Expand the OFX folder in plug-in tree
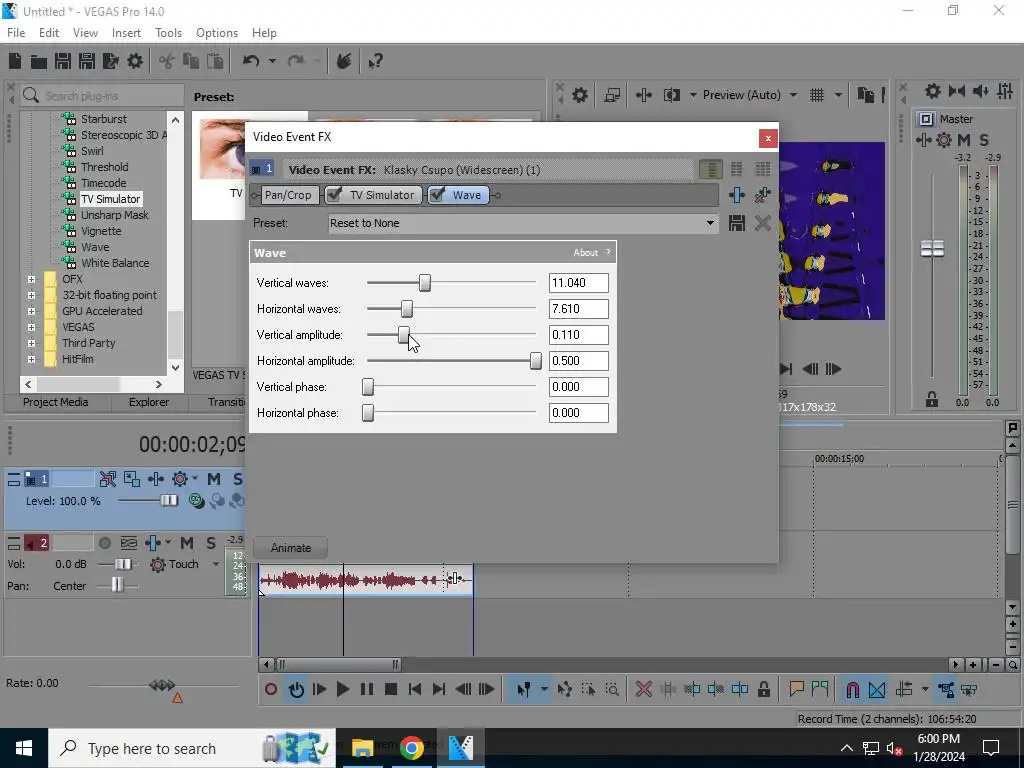The height and width of the screenshot is (768, 1024). 31,279
